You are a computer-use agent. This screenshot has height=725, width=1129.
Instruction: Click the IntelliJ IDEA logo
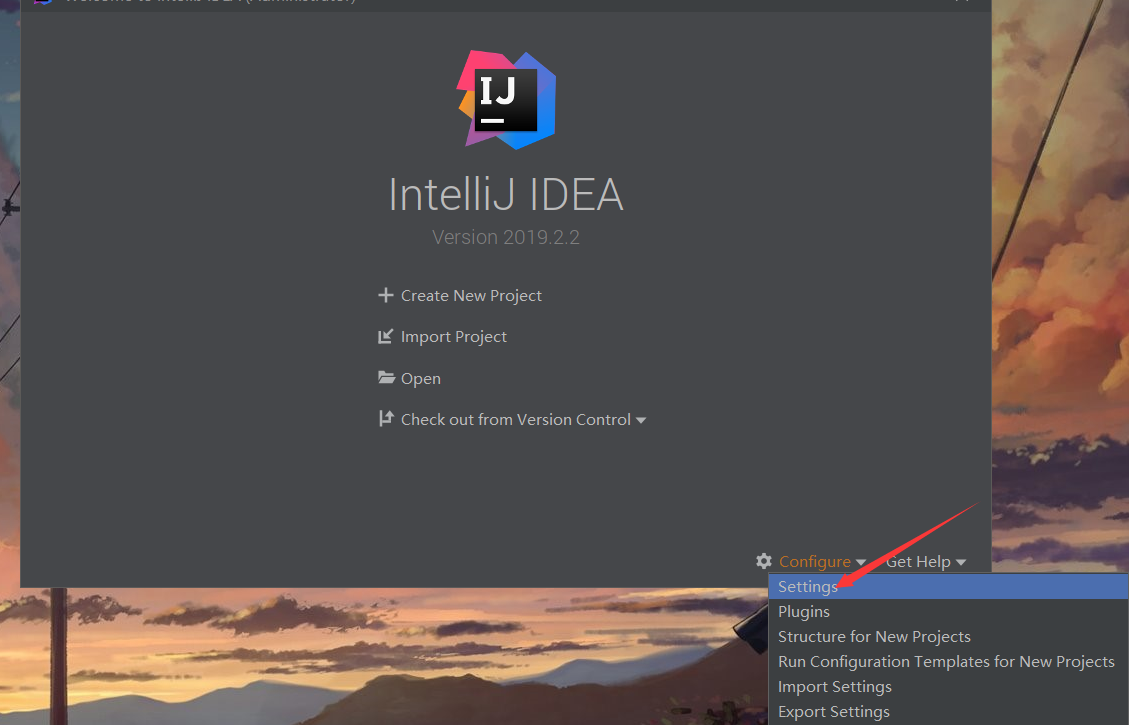pyautogui.click(x=506, y=99)
